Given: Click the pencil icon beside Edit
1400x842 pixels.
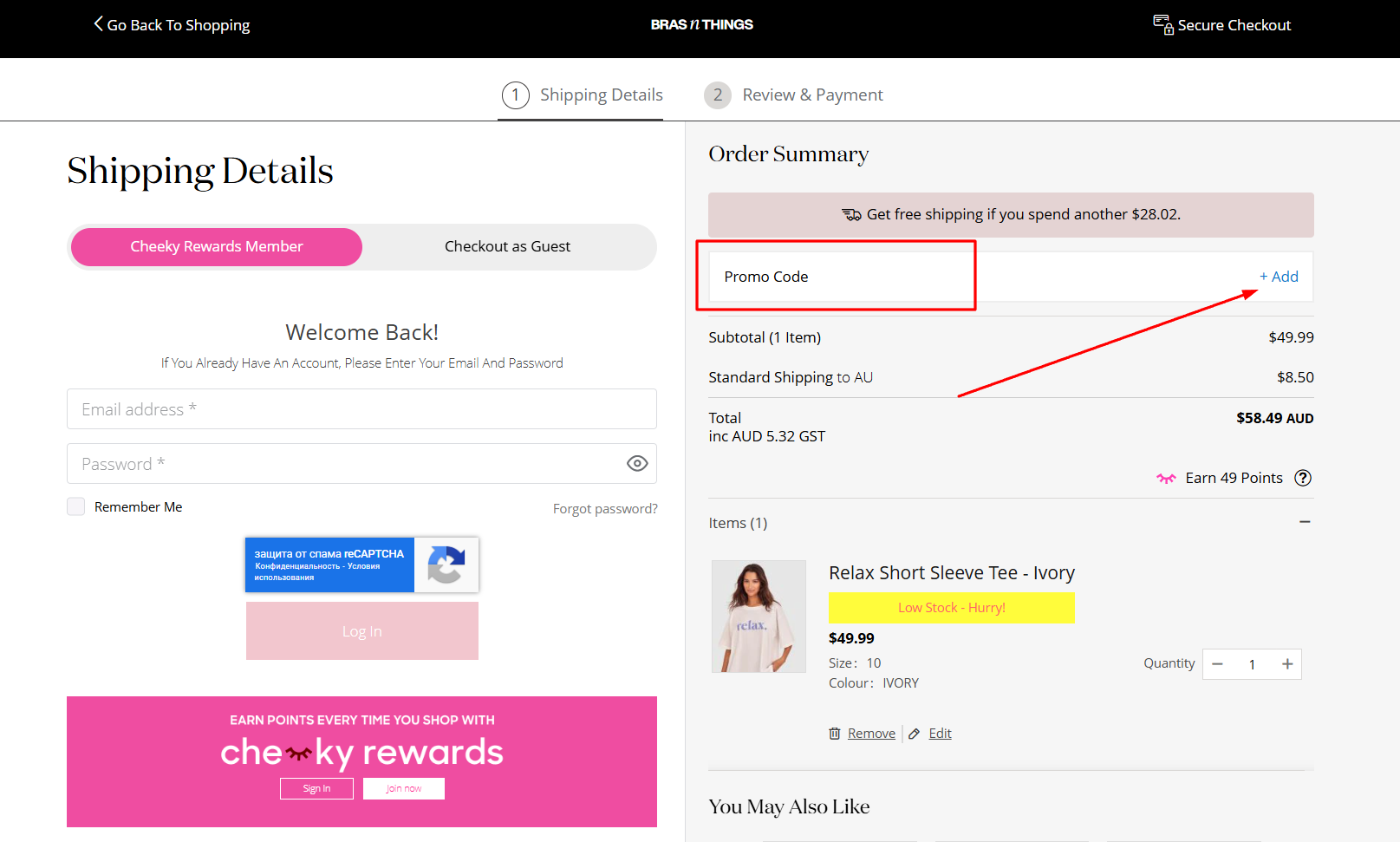Looking at the screenshot, I should tap(914, 734).
